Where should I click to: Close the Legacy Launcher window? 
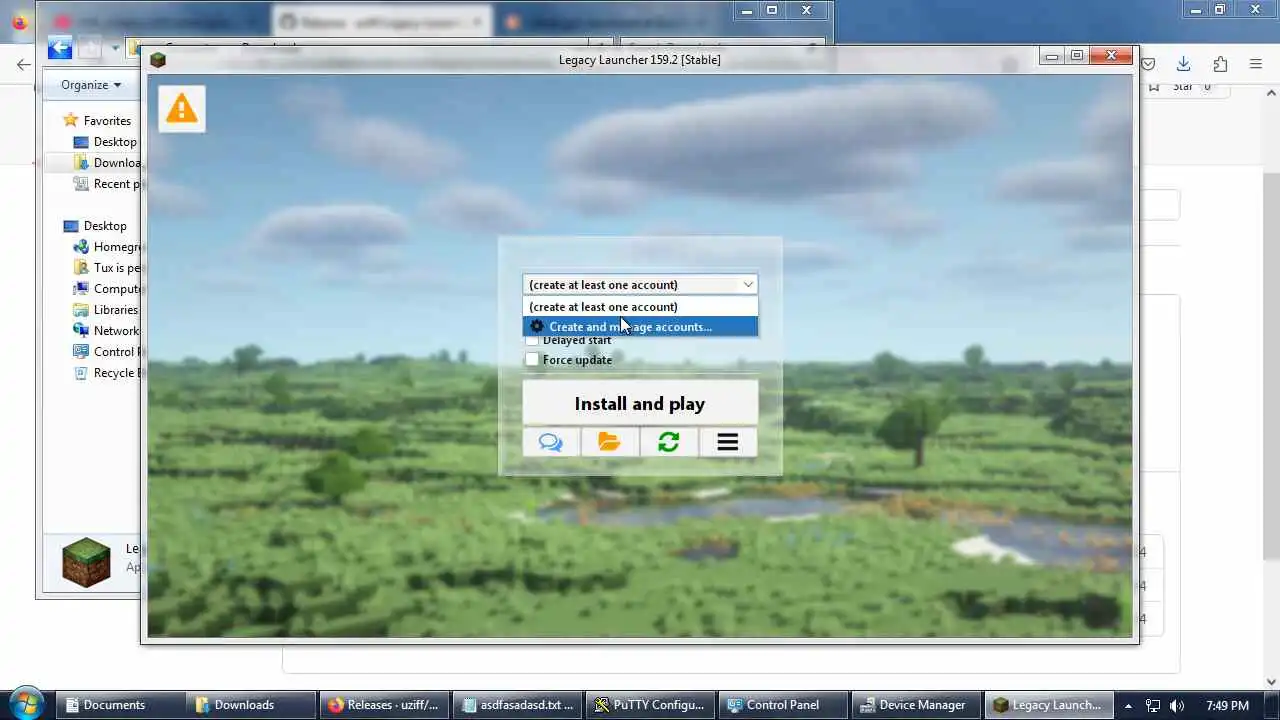click(1111, 56)
